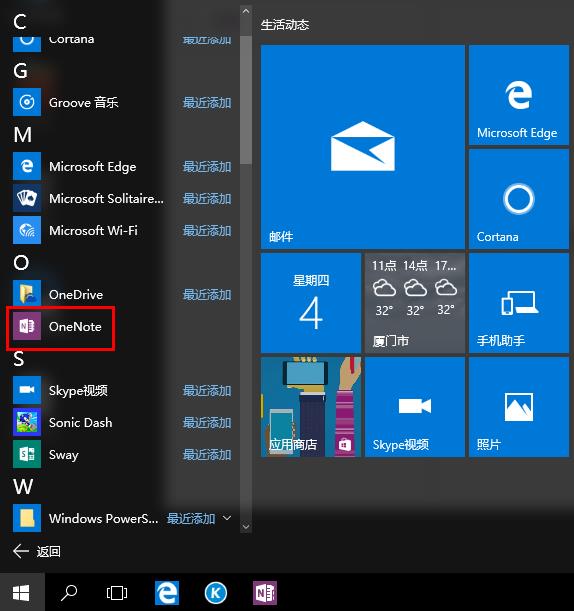
Task: Click the 生活动态 group title
Action: (x=285, y=25)
